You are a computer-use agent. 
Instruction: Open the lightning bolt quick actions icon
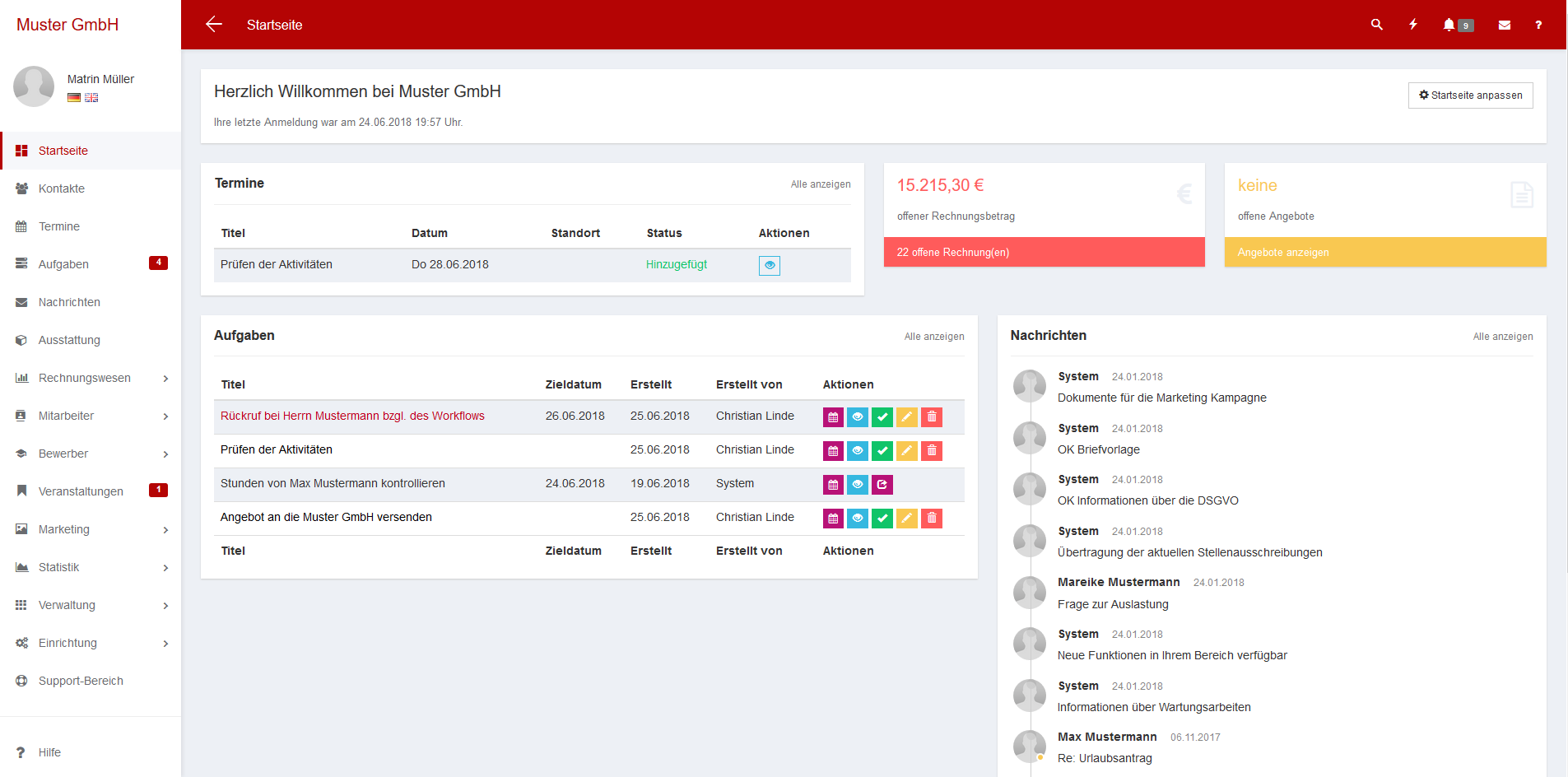click(1413, 25)
